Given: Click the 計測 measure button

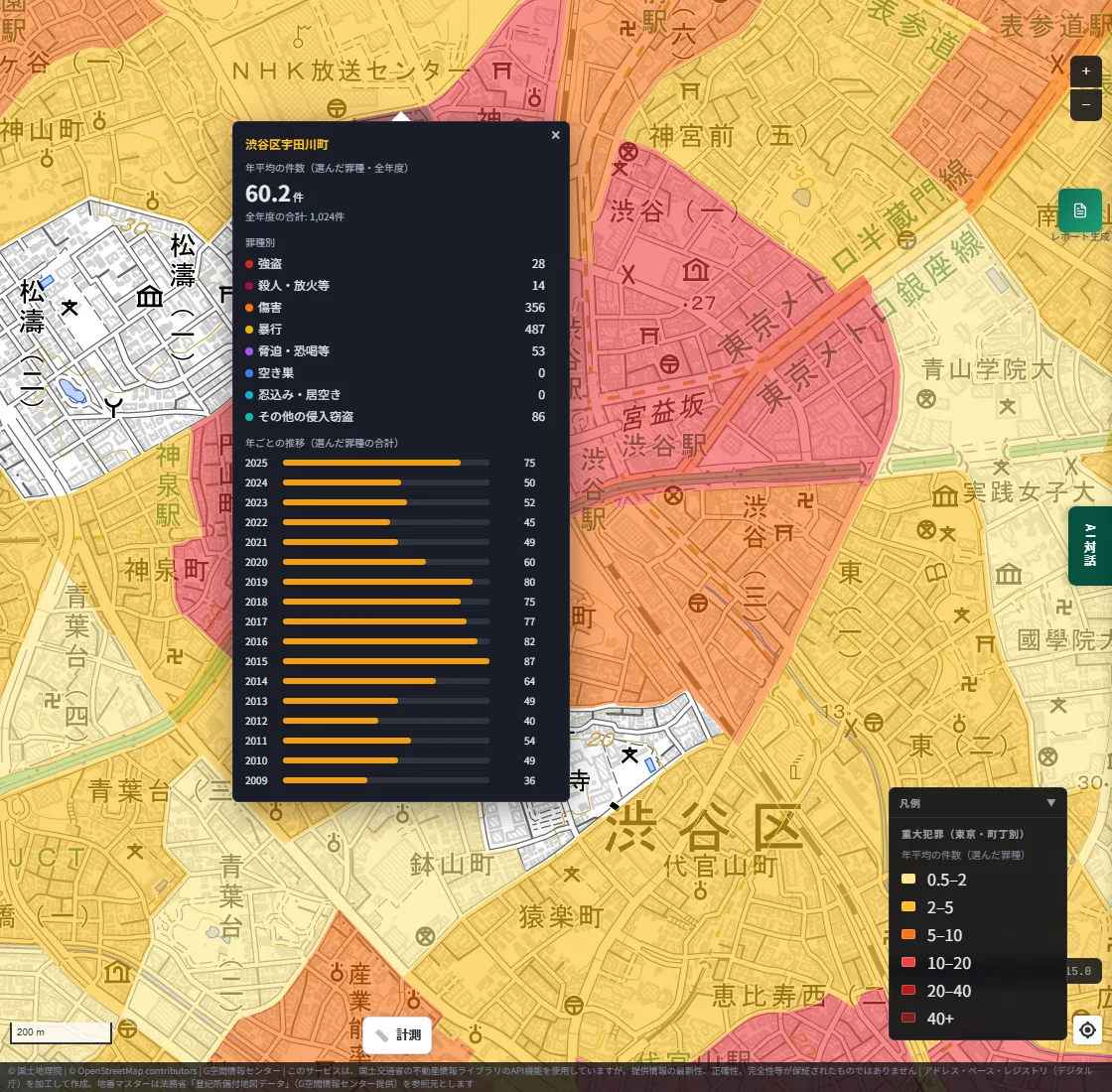Looking at the screenshot, I should 397,1034.
